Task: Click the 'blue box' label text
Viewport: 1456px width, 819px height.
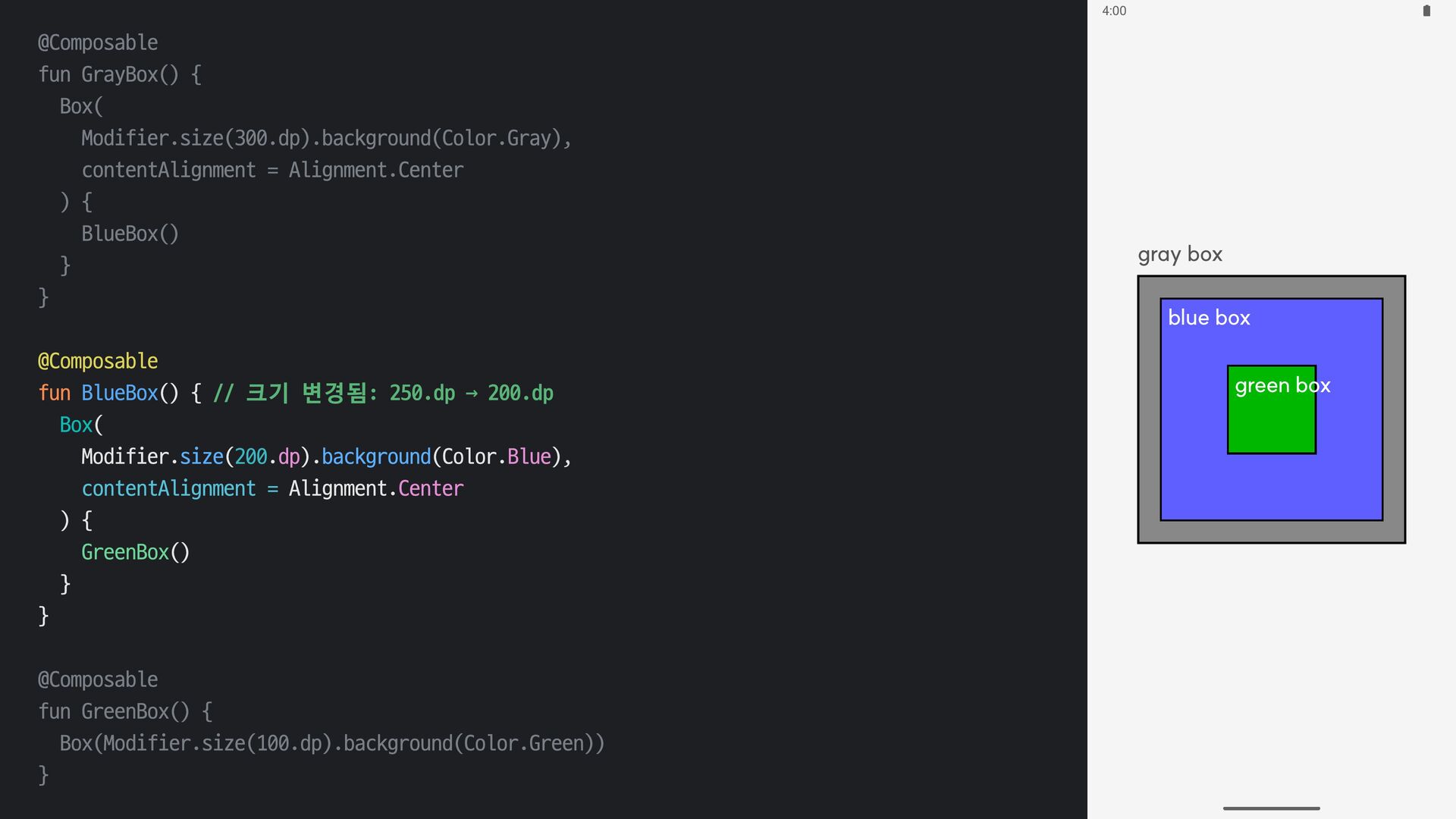Action: click(x=1209, y=318)
